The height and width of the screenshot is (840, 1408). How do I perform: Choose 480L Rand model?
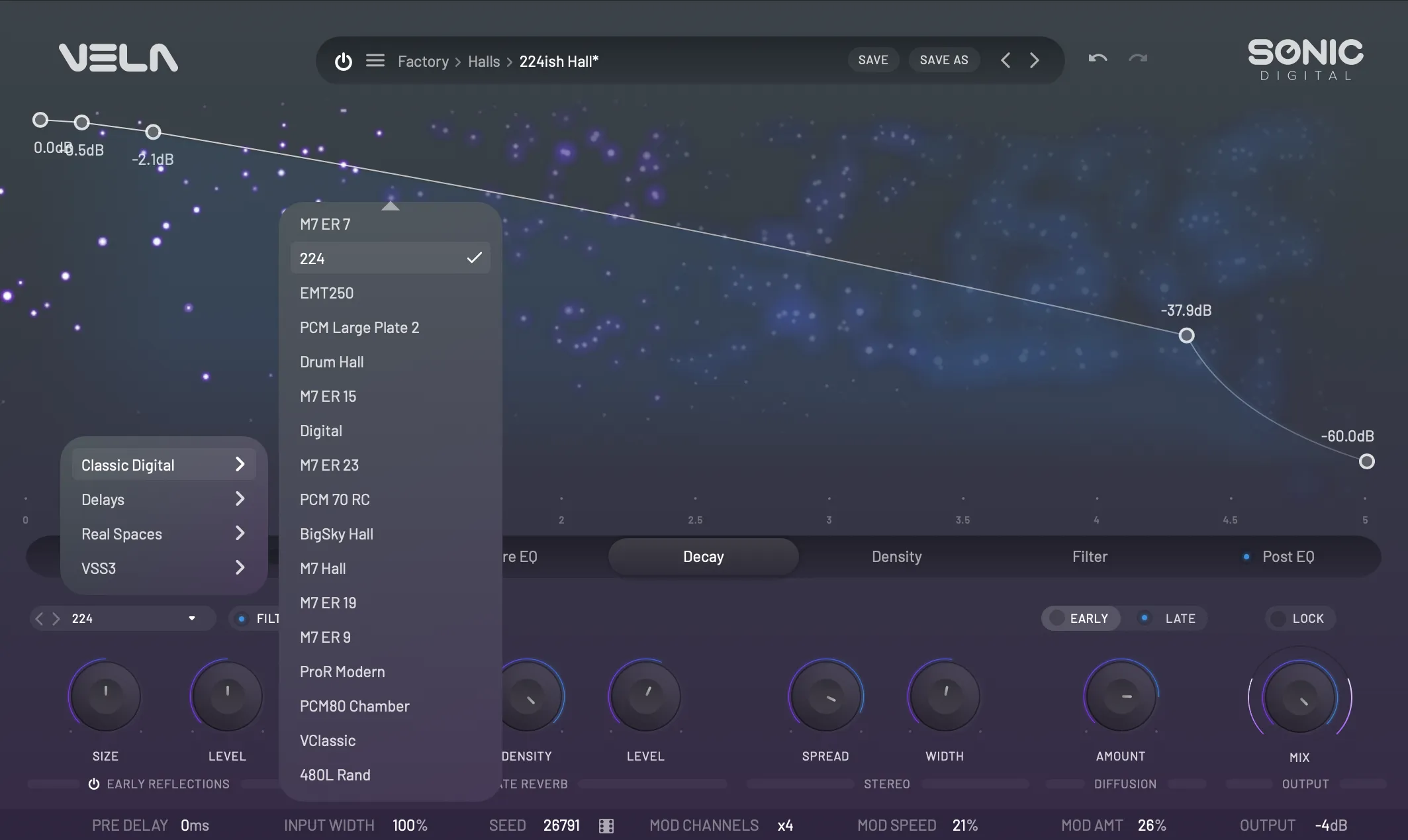(391, 774)
